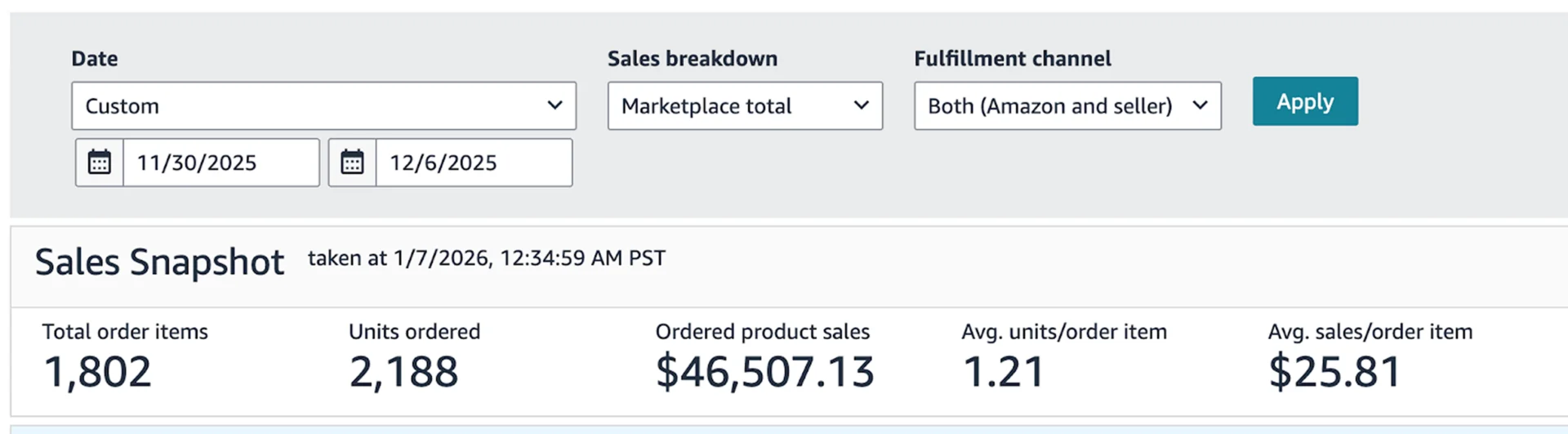Open the start date calendar picker icon
1568x434 pixels.
[100, 163]
